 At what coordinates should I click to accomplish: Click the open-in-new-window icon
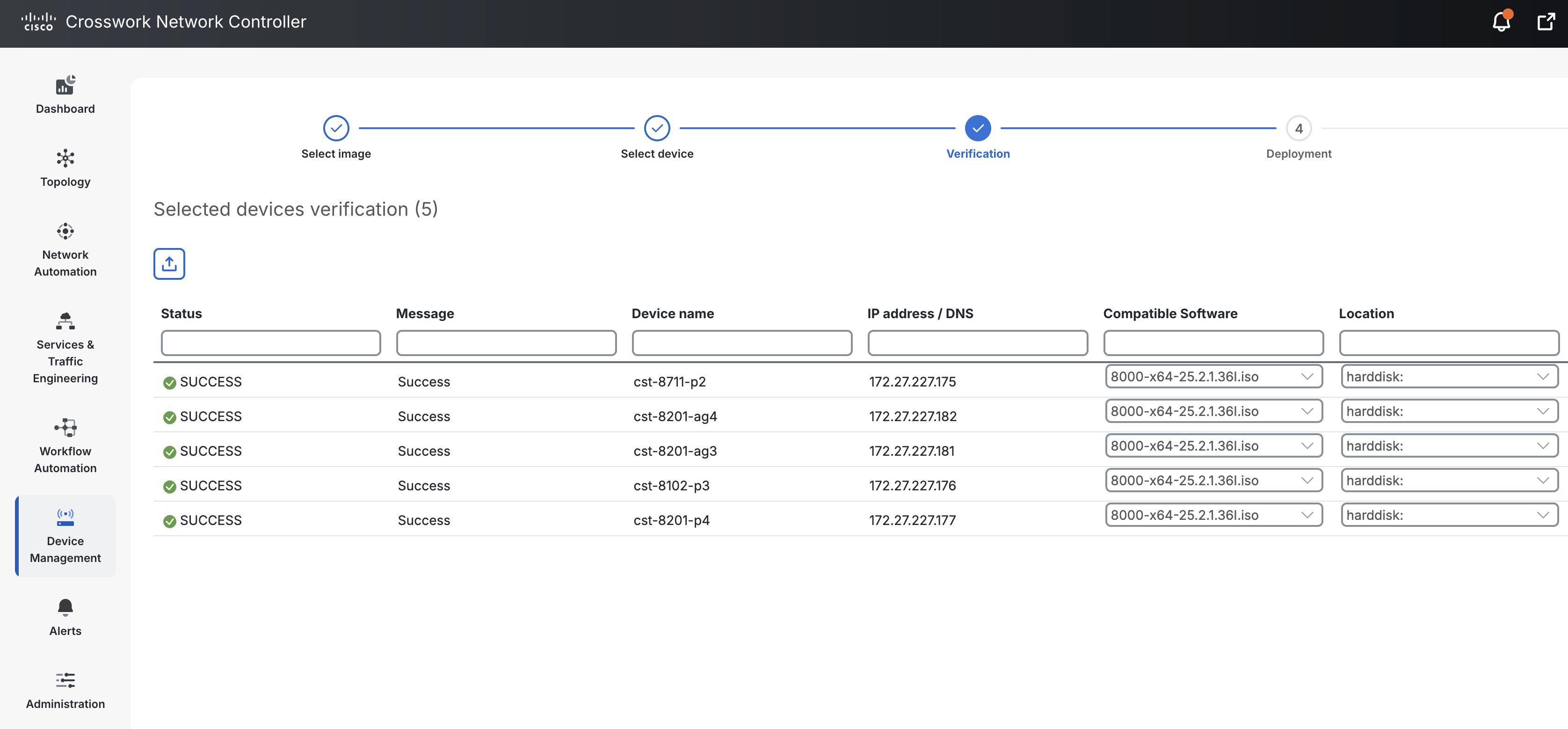coord(1546,22)
